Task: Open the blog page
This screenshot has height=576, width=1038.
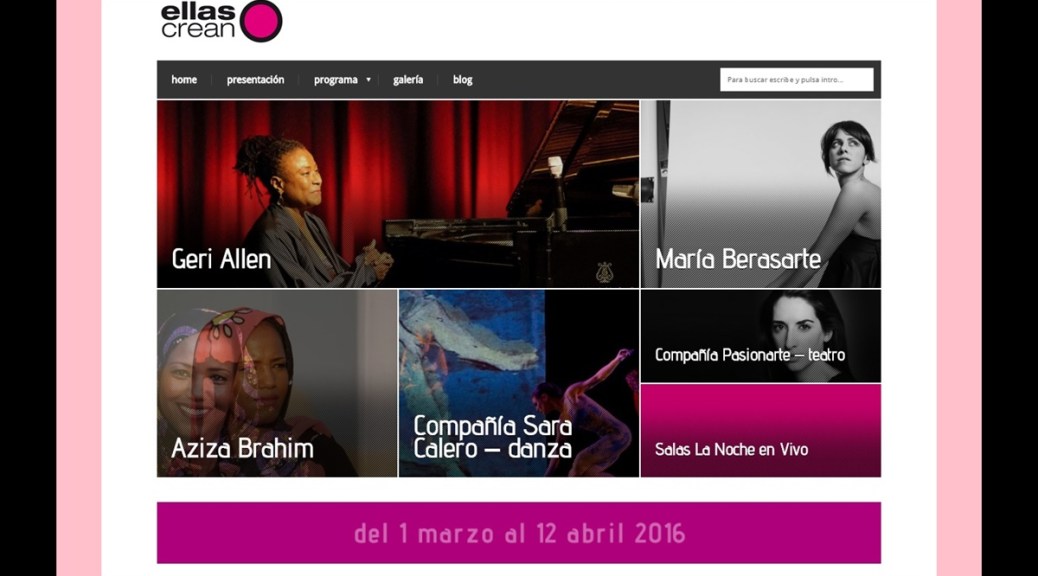Action: [463, 79]
